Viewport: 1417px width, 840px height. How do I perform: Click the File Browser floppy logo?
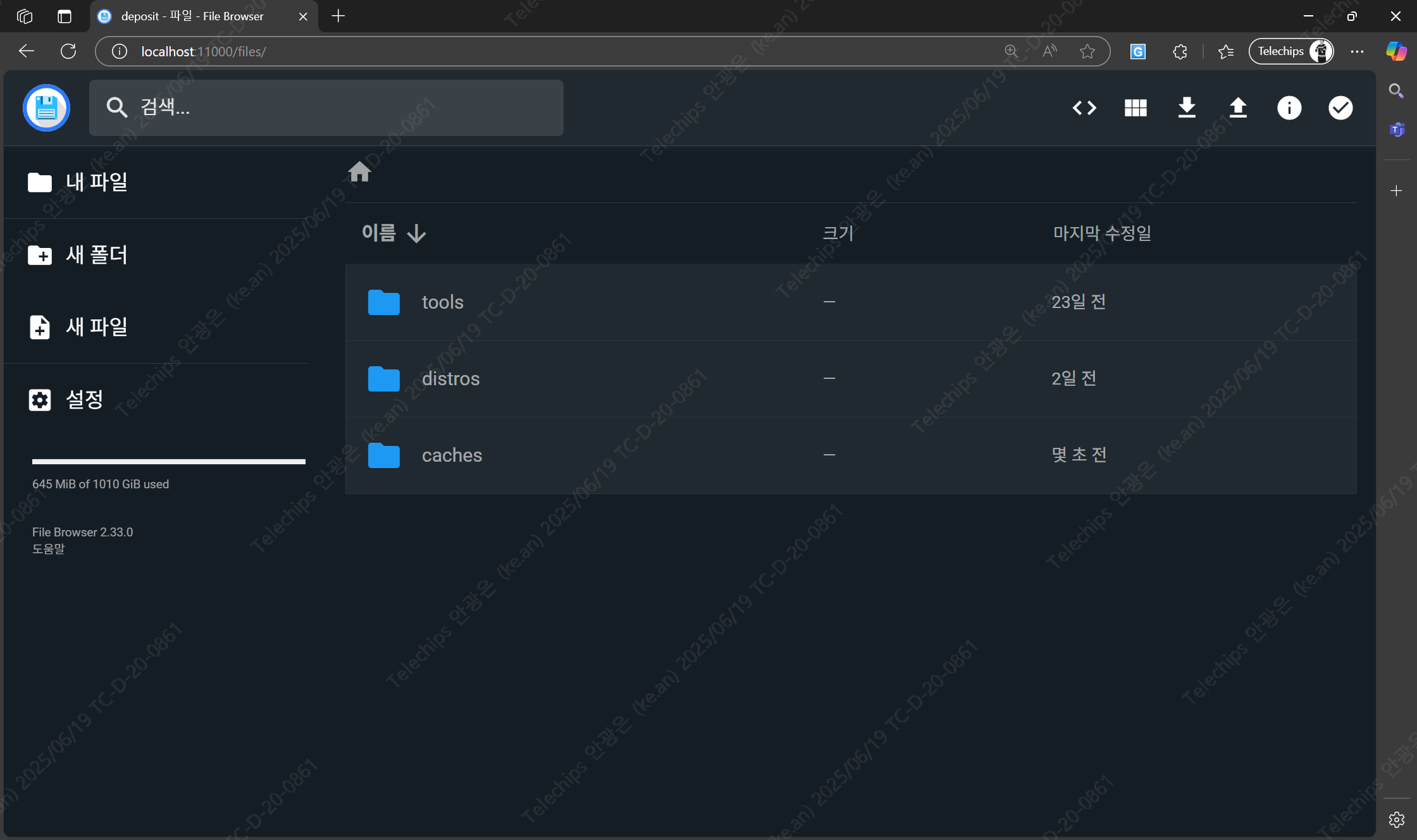click(x=46, y=108)
